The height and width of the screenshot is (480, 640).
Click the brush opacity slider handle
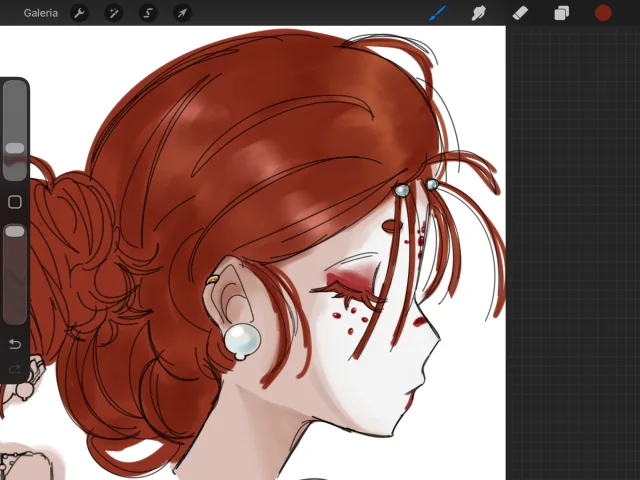(x=15, y=231)
